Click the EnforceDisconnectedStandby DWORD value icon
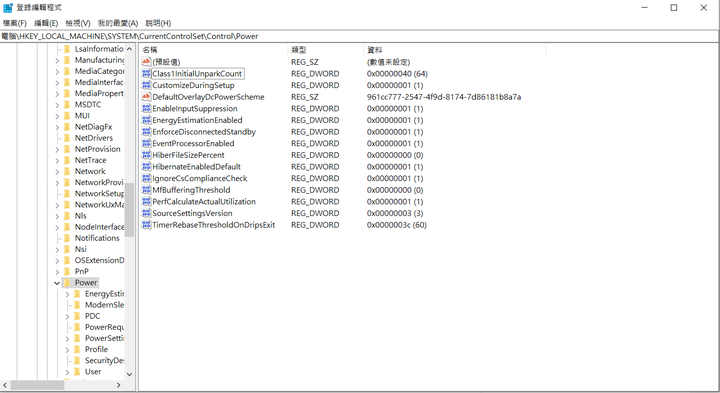This screenshot has height=393, width=720. [x=146, y=132]
